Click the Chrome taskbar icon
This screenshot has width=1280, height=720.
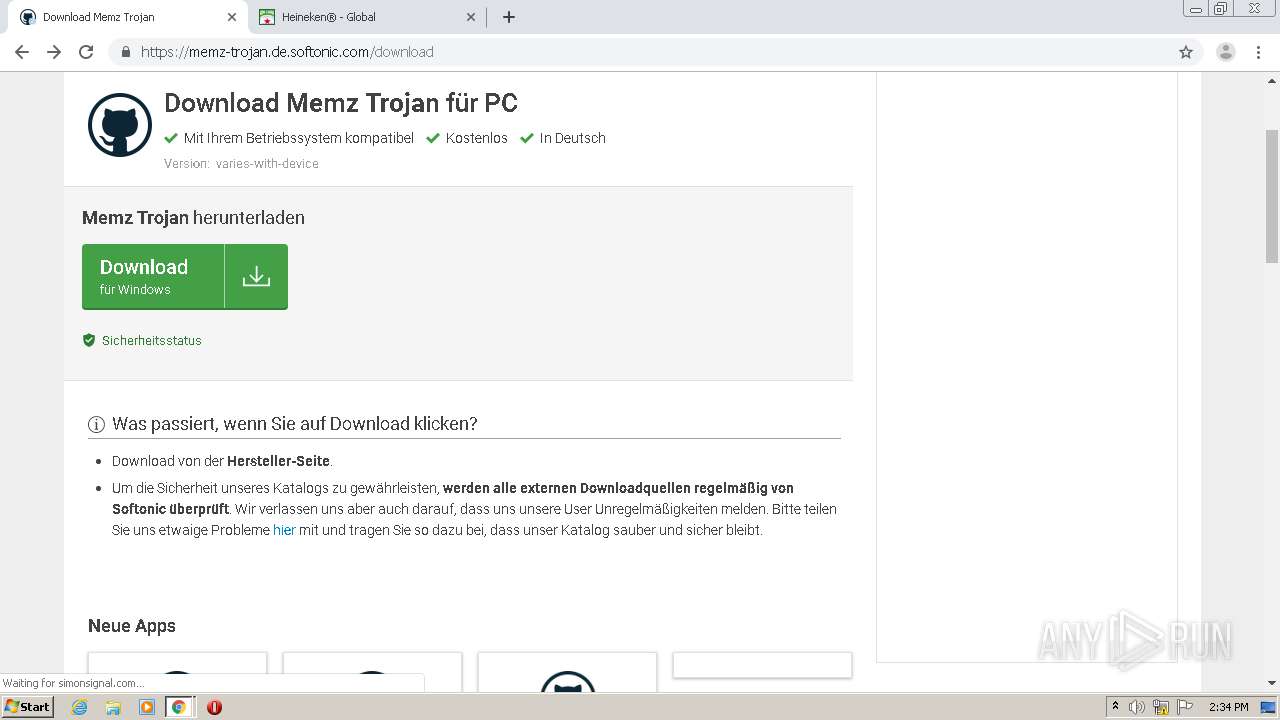click(x=179, y=707)
